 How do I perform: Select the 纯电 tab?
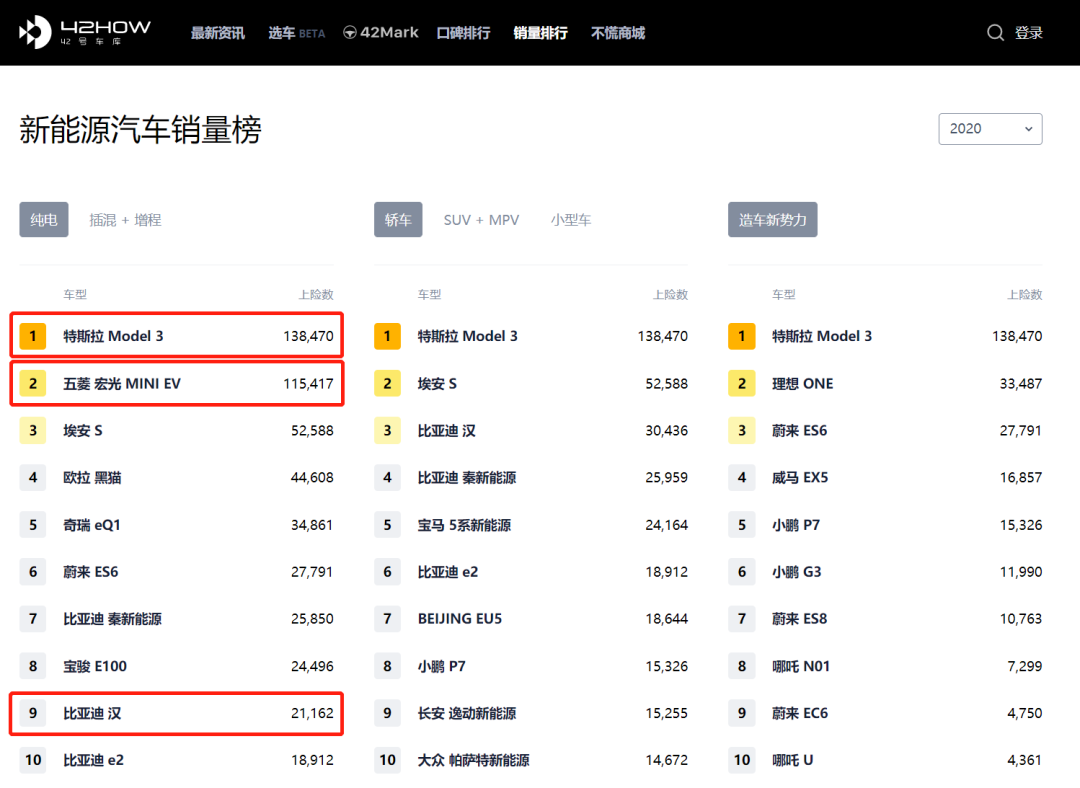pos(43,220)
